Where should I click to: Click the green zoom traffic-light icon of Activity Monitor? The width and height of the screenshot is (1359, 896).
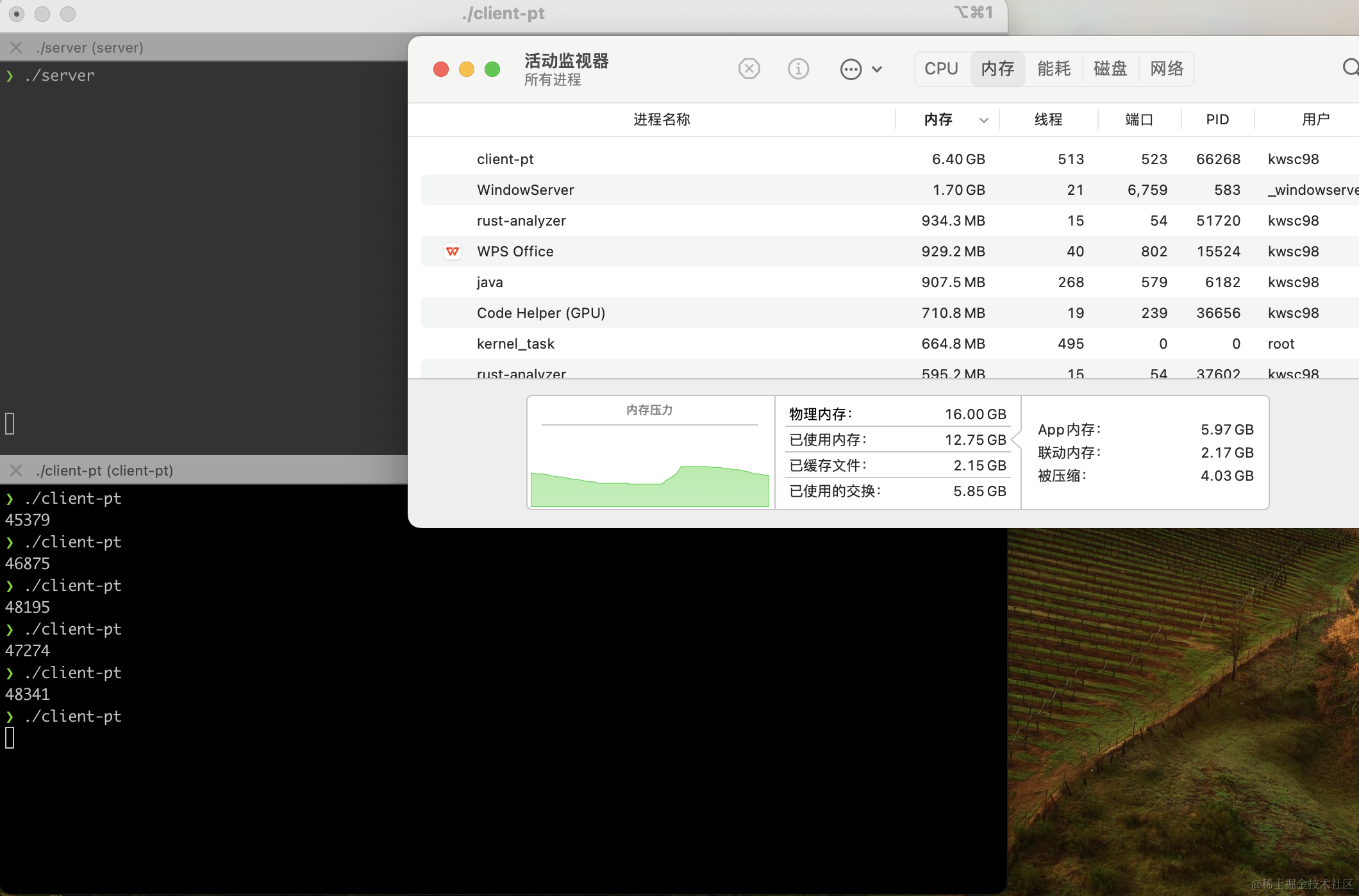492,69
